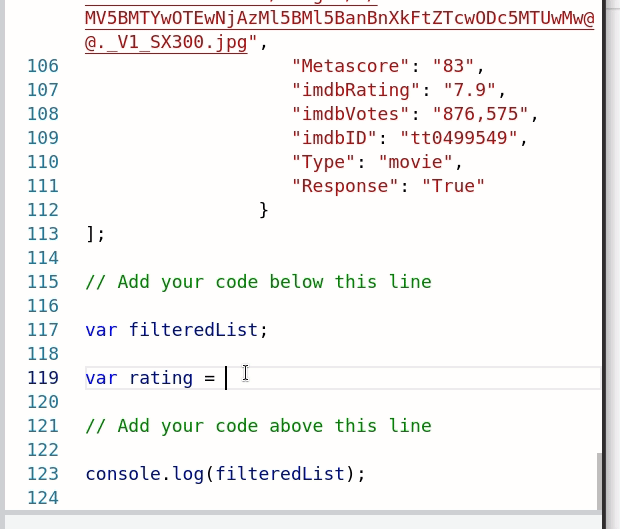Click the closing brace on line 112

click(x=264, y=210)
